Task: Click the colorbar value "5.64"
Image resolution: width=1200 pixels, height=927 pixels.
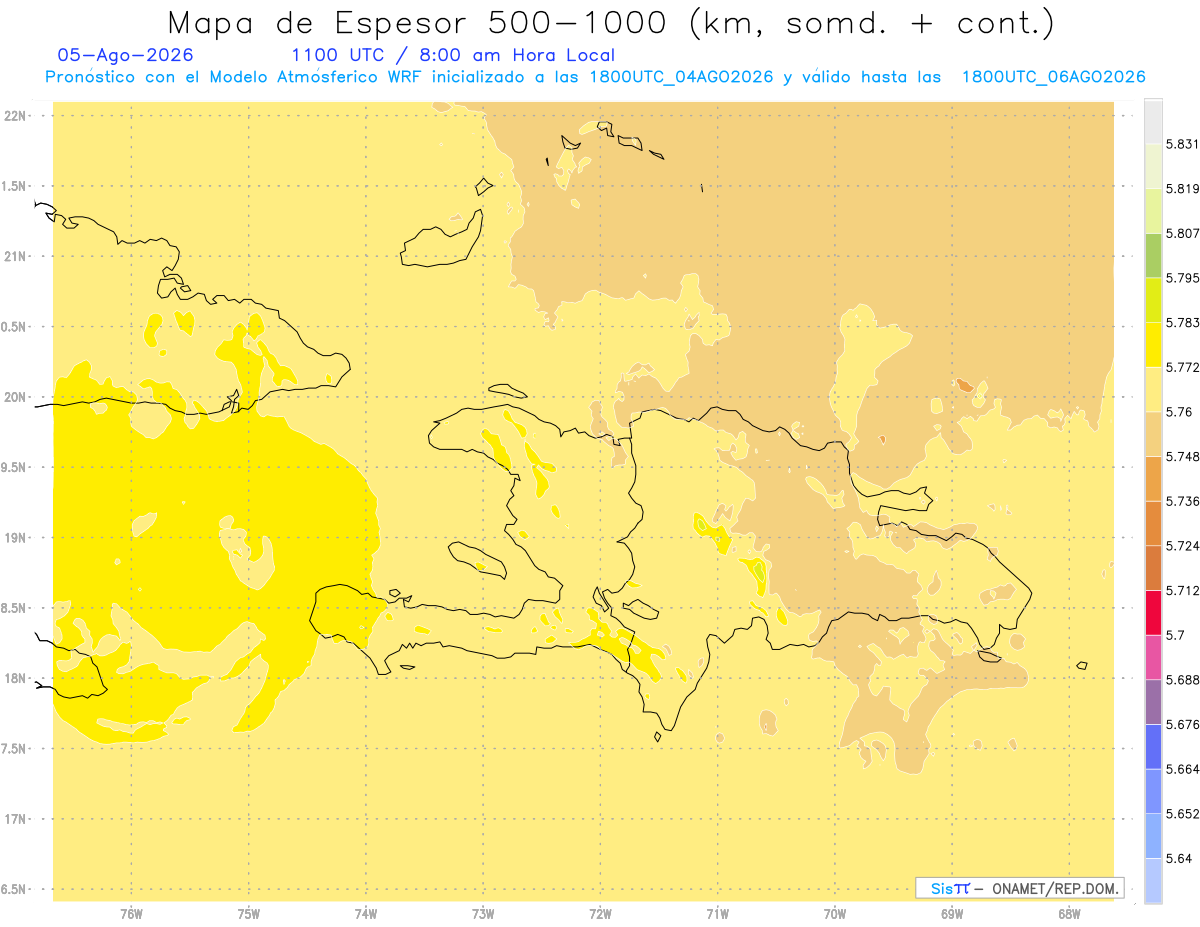Action: [1179, 858]
